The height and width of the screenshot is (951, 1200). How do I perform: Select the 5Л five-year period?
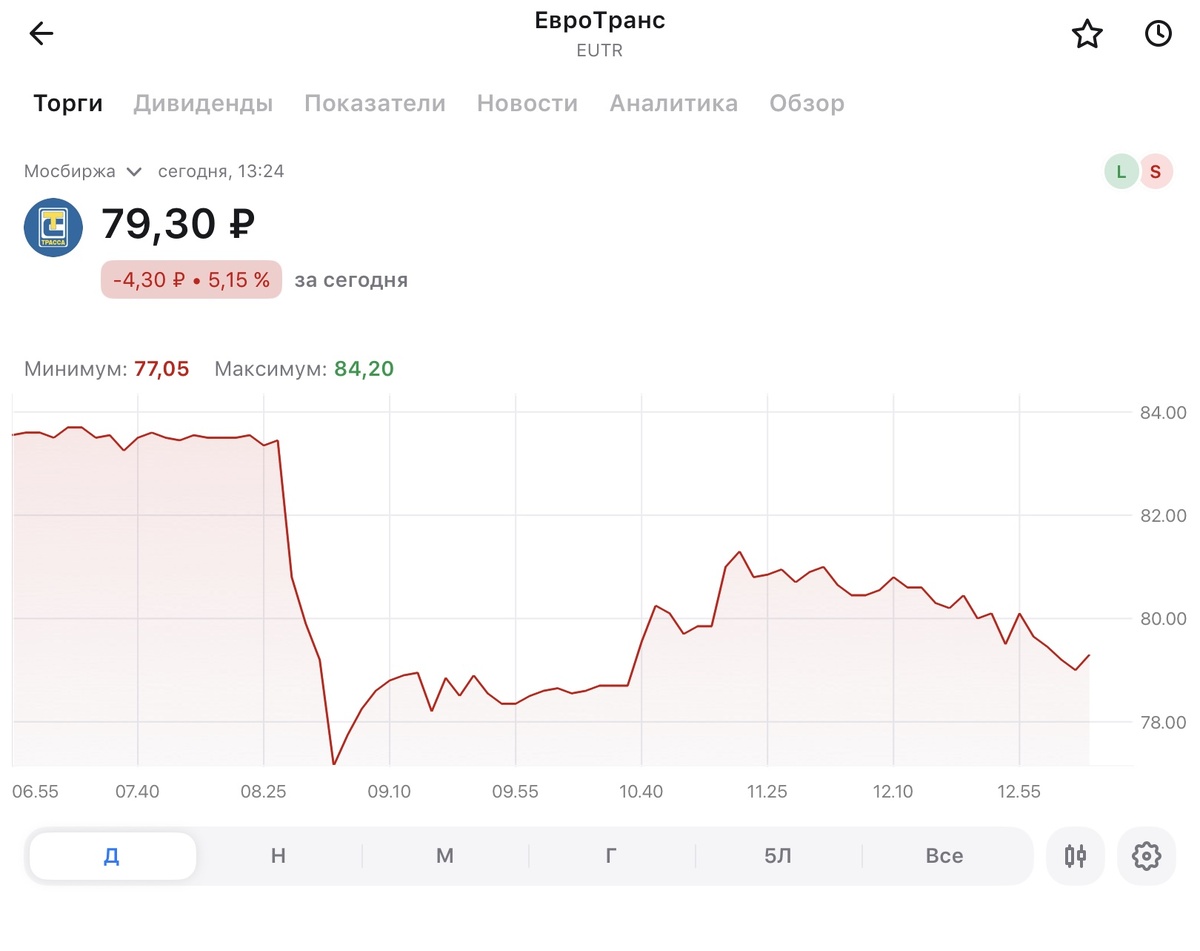pos(778,856)
